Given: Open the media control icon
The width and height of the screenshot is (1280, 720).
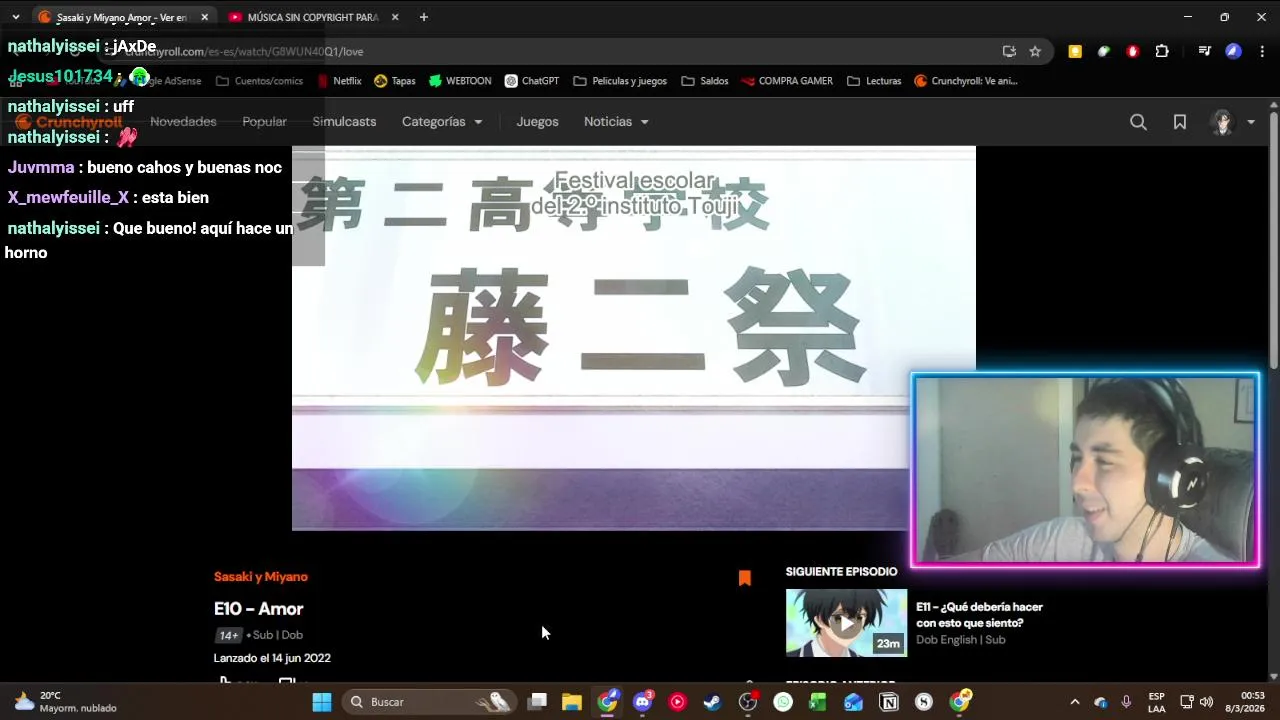Looking at the screenshot, I should pyautogui.click(x=1204, y=51).
